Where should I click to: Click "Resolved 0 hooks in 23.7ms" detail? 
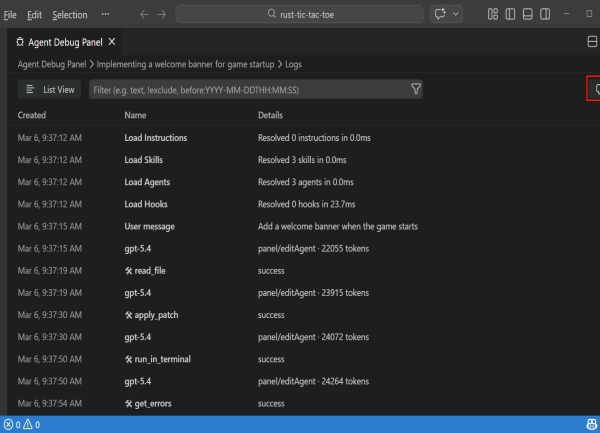(x=307, y=204)
